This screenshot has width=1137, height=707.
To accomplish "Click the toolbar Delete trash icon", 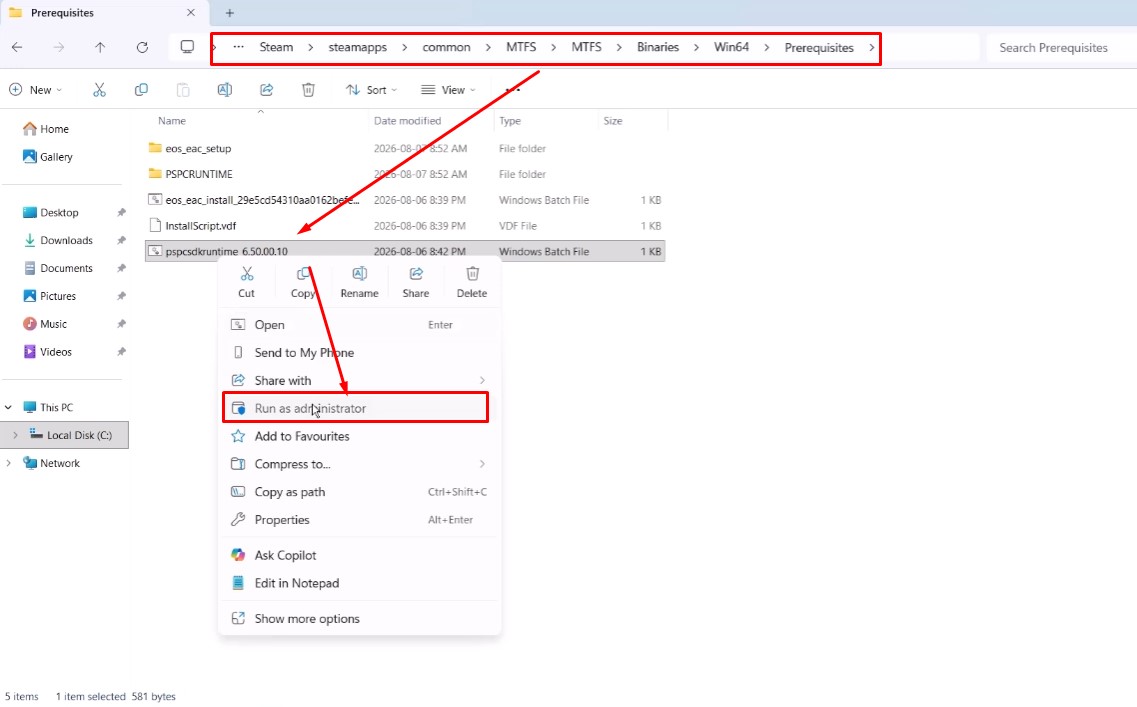I will click(x=308, y=90).
